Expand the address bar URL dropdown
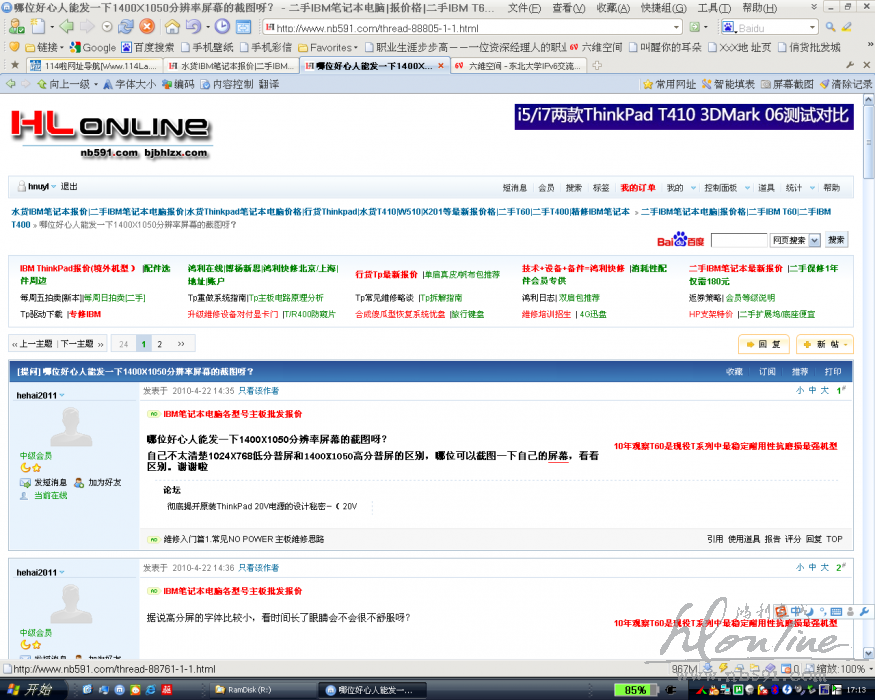The image size is (875, 700). pos(677,27)
